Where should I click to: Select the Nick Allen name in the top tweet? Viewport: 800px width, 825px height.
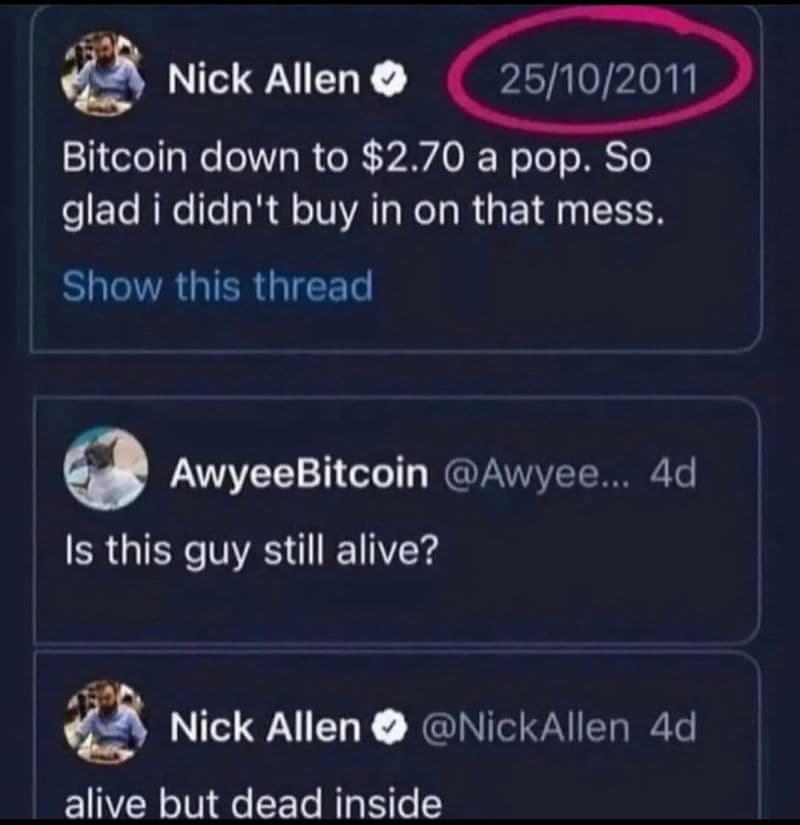(x=264, y=79)
